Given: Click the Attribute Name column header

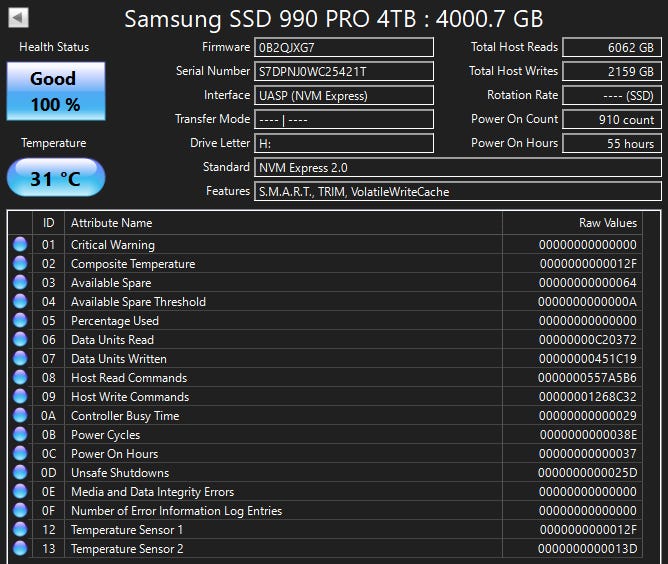Looking at the screenshot, I should [x=283, y=223].
